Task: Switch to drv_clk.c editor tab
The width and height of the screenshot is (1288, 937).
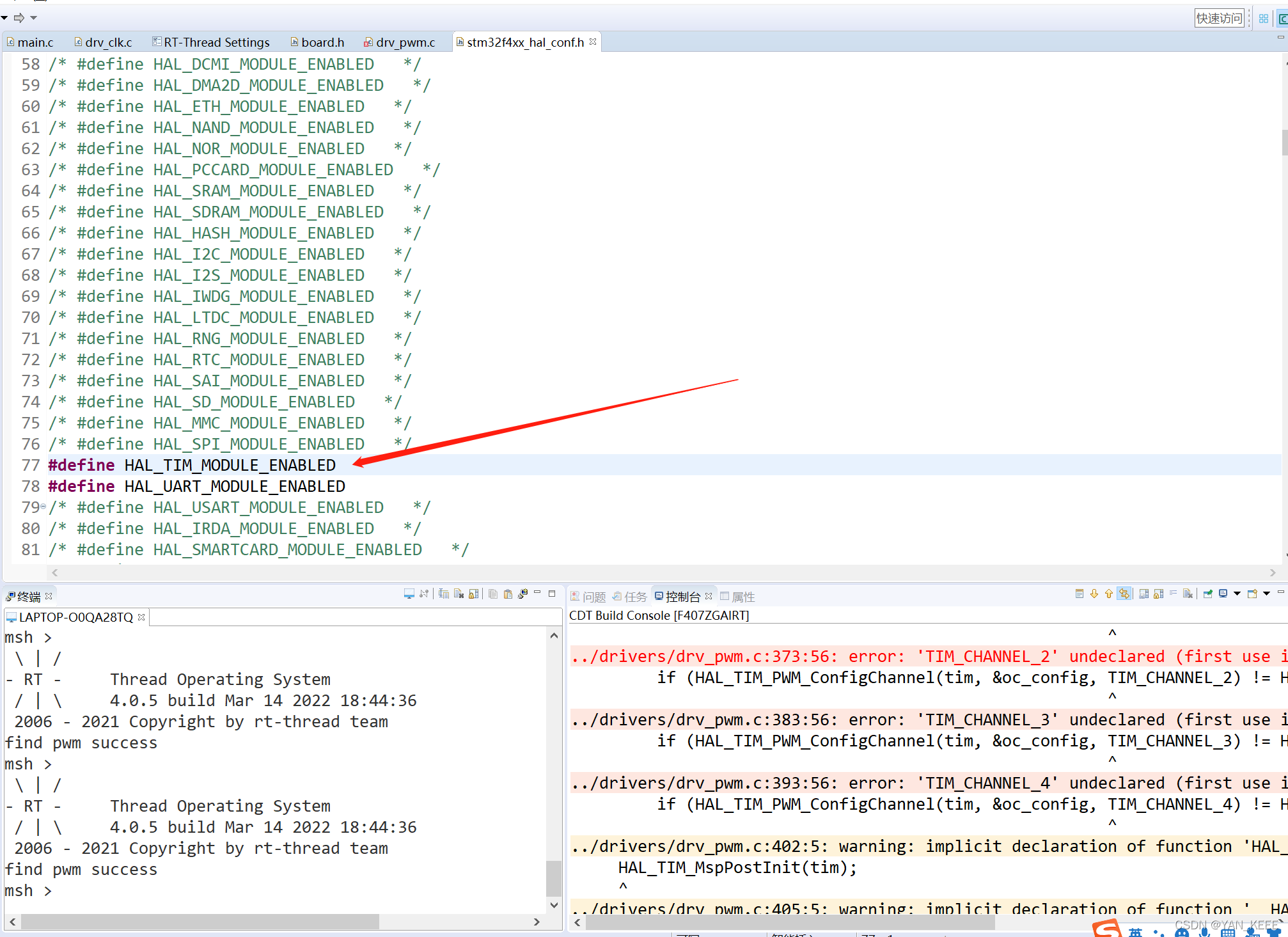Action: pos(103,42)
